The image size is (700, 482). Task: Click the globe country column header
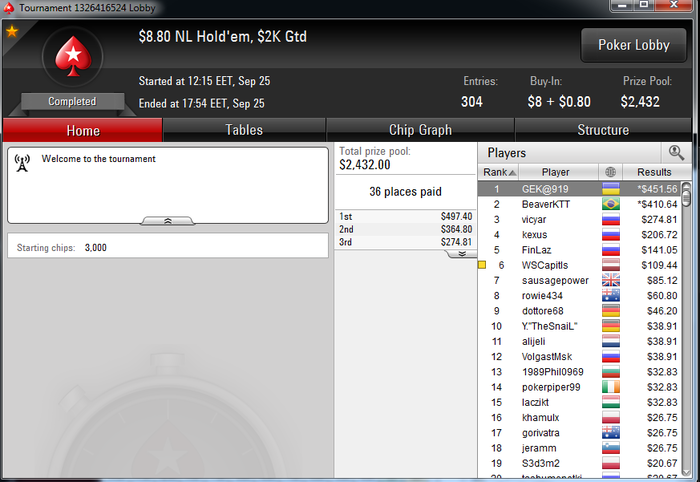(x=610, y=172)
